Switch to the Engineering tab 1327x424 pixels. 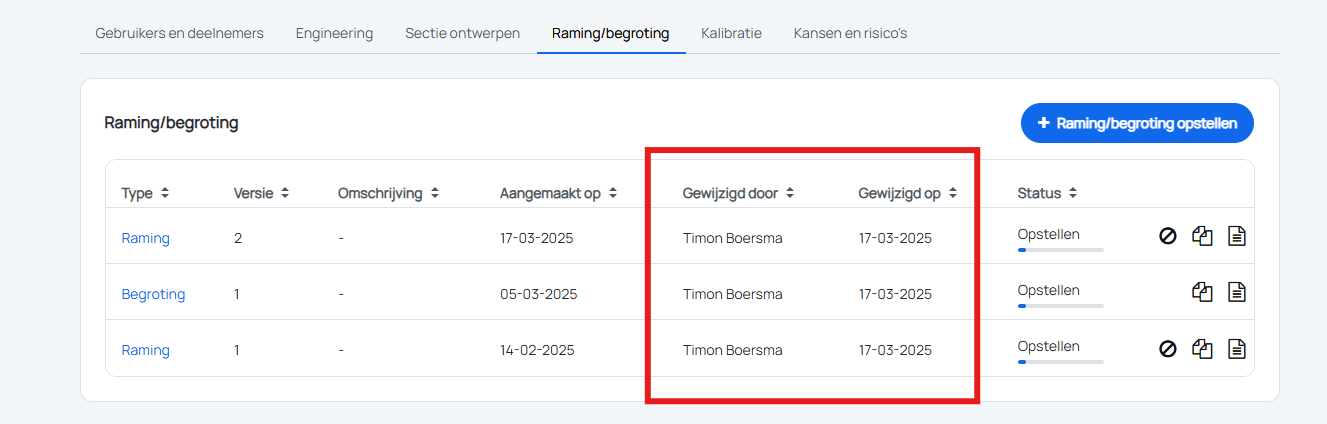click(334, 33)
